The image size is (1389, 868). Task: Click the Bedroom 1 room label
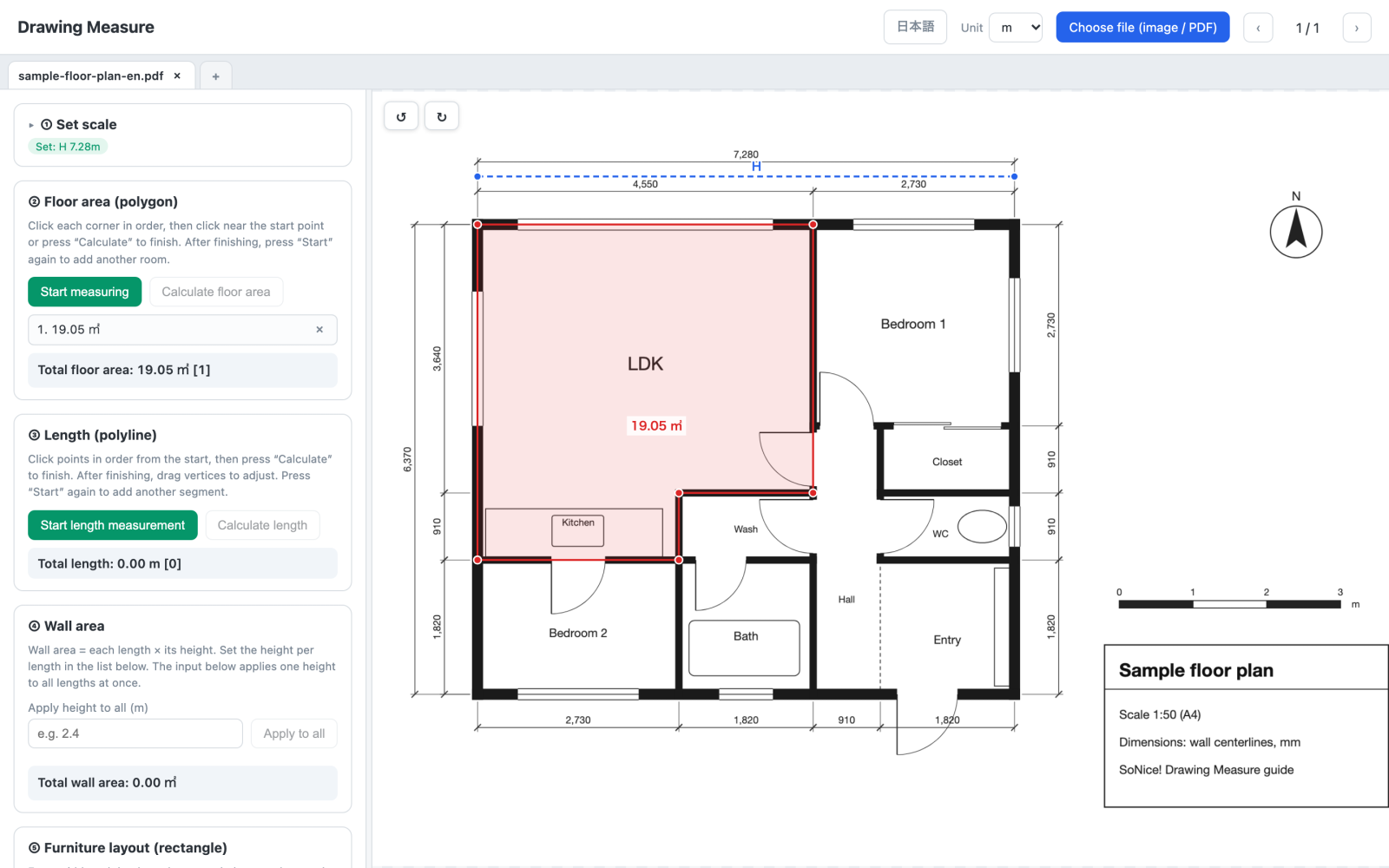[x=913, y=324]
